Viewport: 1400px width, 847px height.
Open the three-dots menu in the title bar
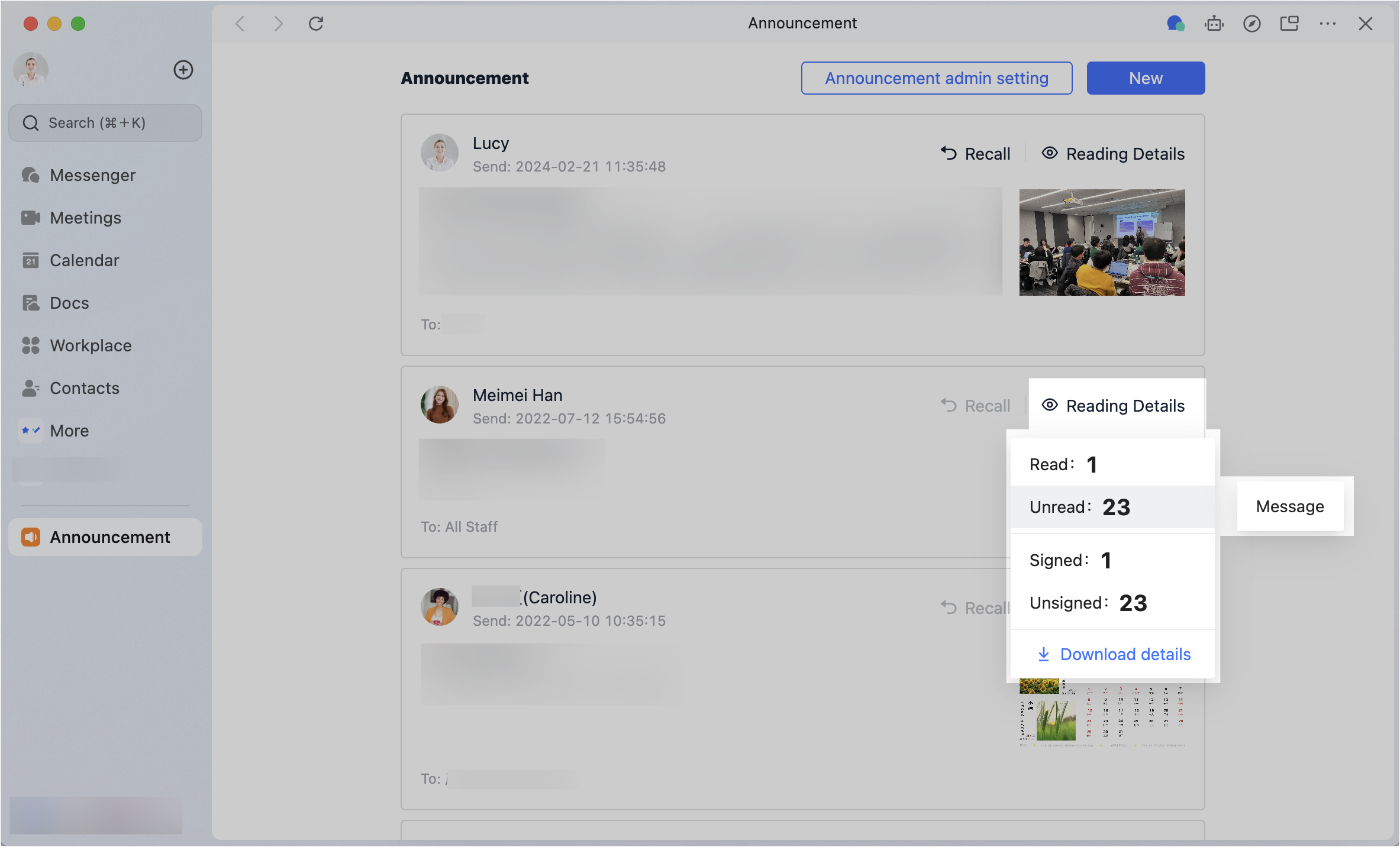(x=1327, y=24)
